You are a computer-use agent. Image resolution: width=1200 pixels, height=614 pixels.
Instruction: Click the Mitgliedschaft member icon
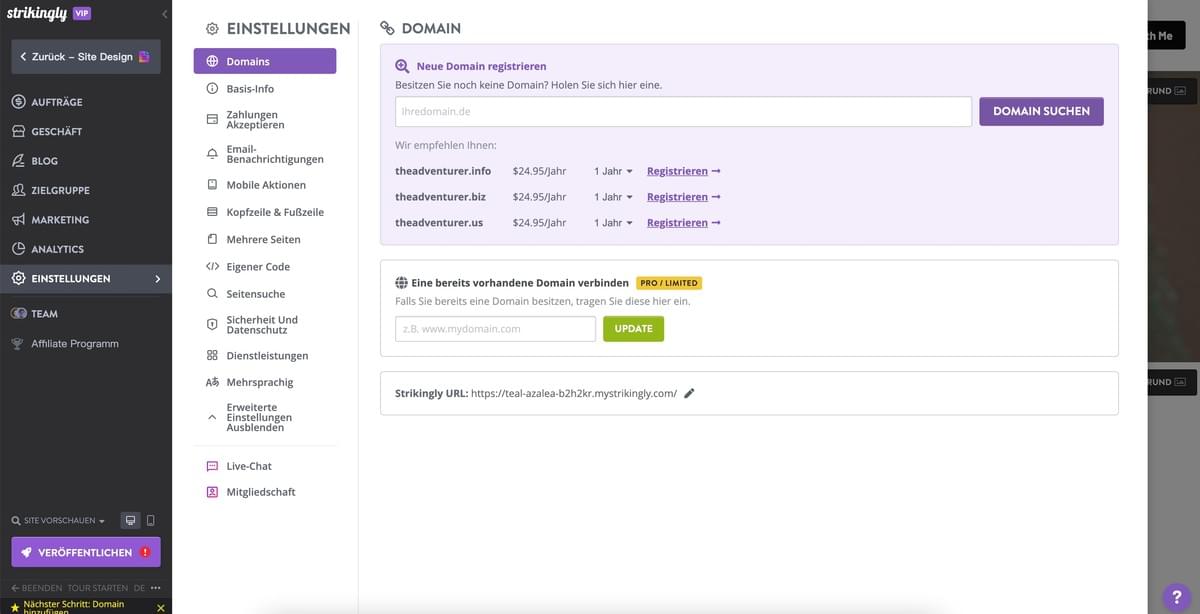coord(212,492)
